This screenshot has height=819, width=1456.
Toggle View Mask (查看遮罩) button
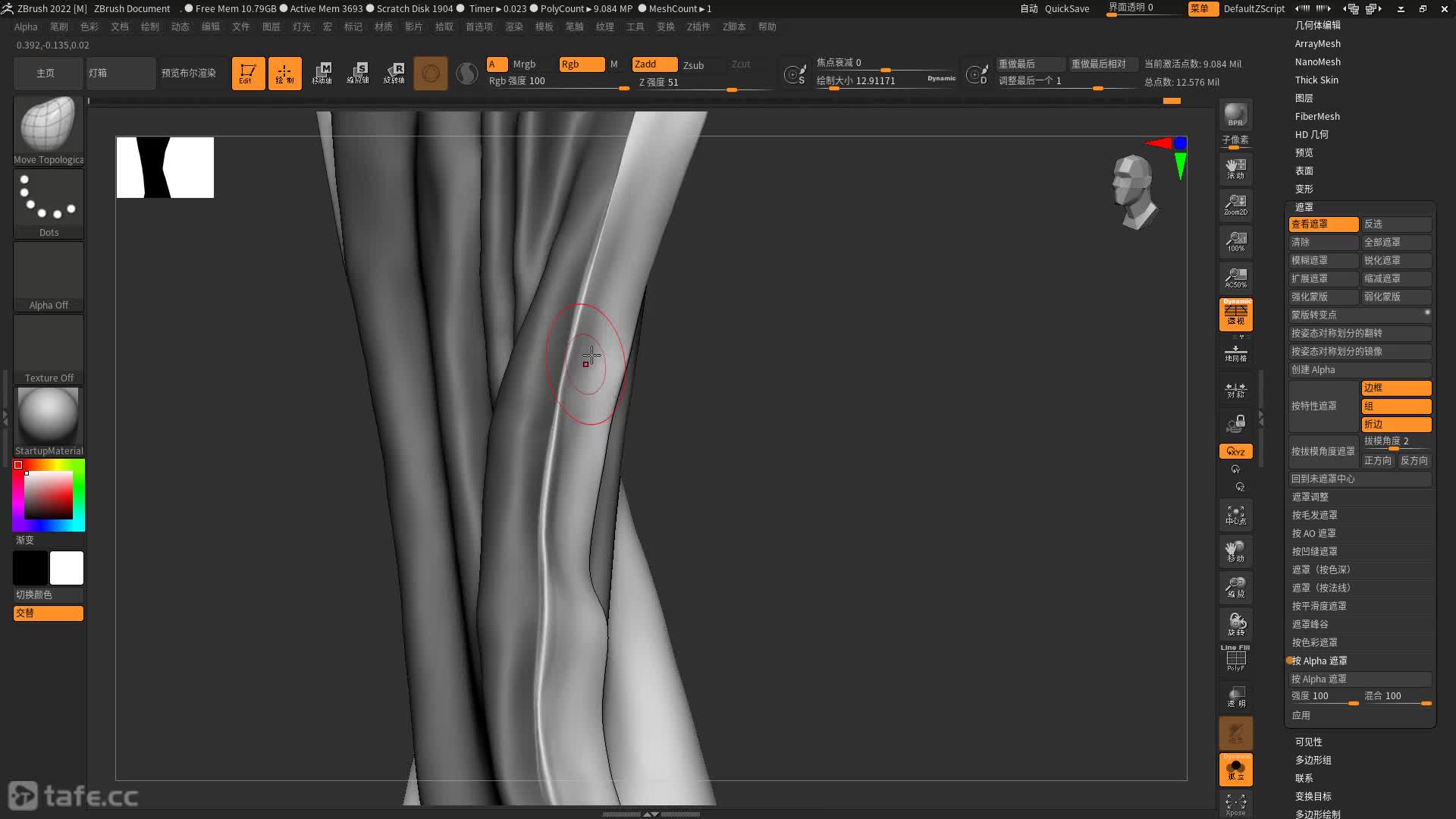[x=1323, y=224]
